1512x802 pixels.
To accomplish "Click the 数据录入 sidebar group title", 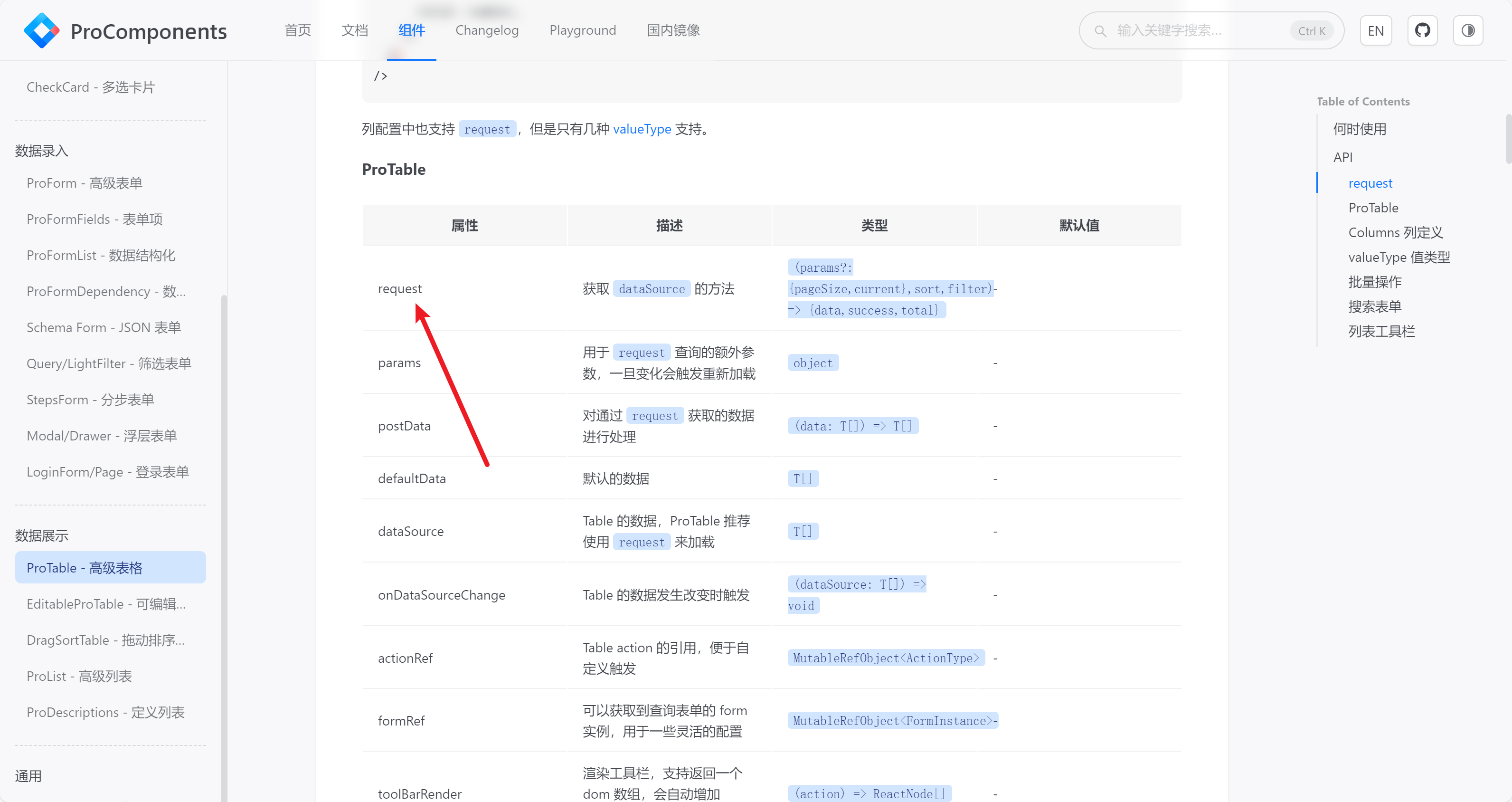I will tap(42, 151).
